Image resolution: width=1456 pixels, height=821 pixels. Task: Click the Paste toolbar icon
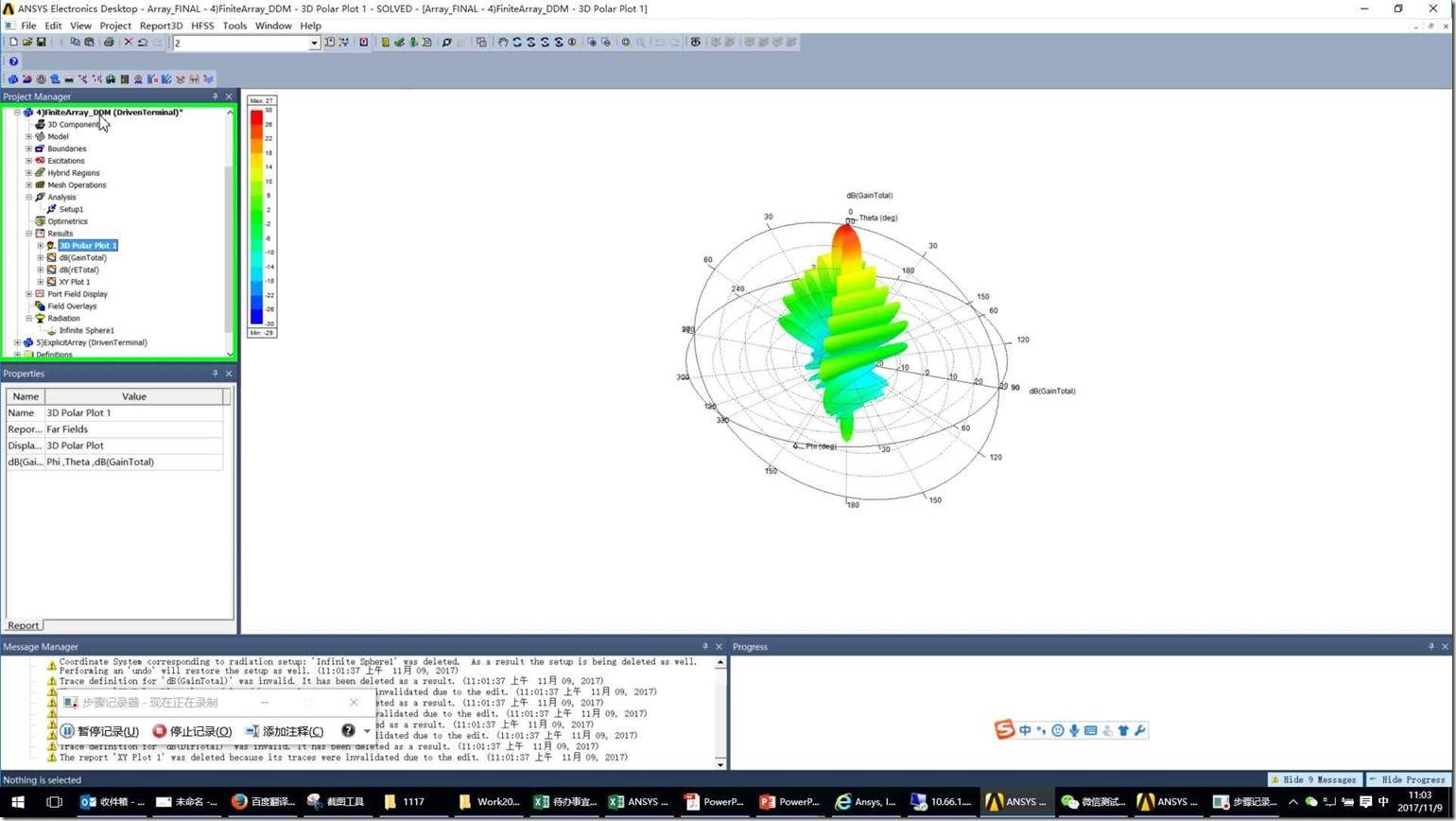tap(89, 43)
